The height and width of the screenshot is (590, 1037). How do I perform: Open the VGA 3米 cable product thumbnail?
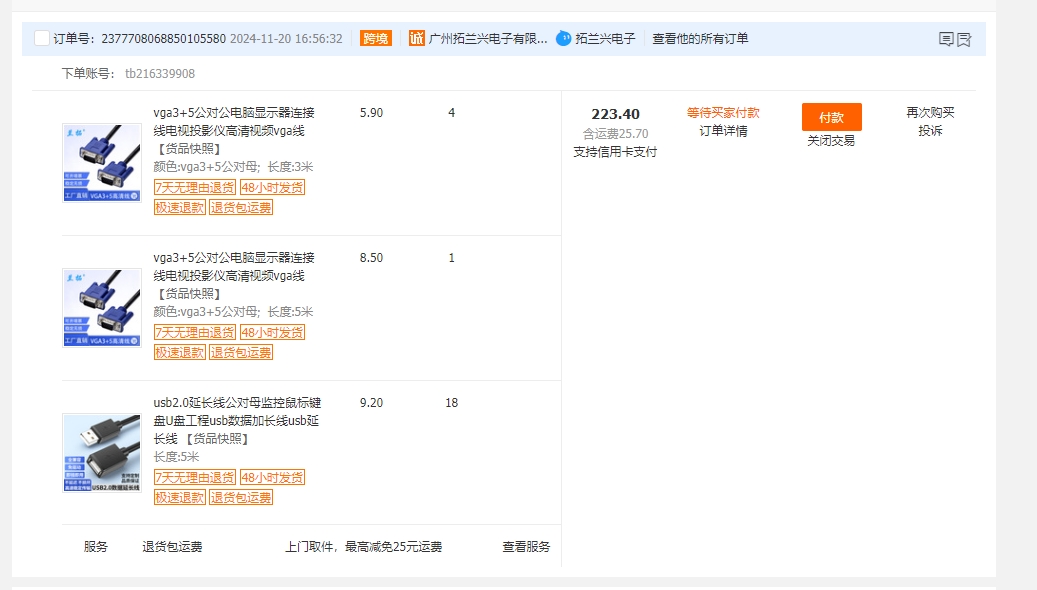click(x=102, y=163)
